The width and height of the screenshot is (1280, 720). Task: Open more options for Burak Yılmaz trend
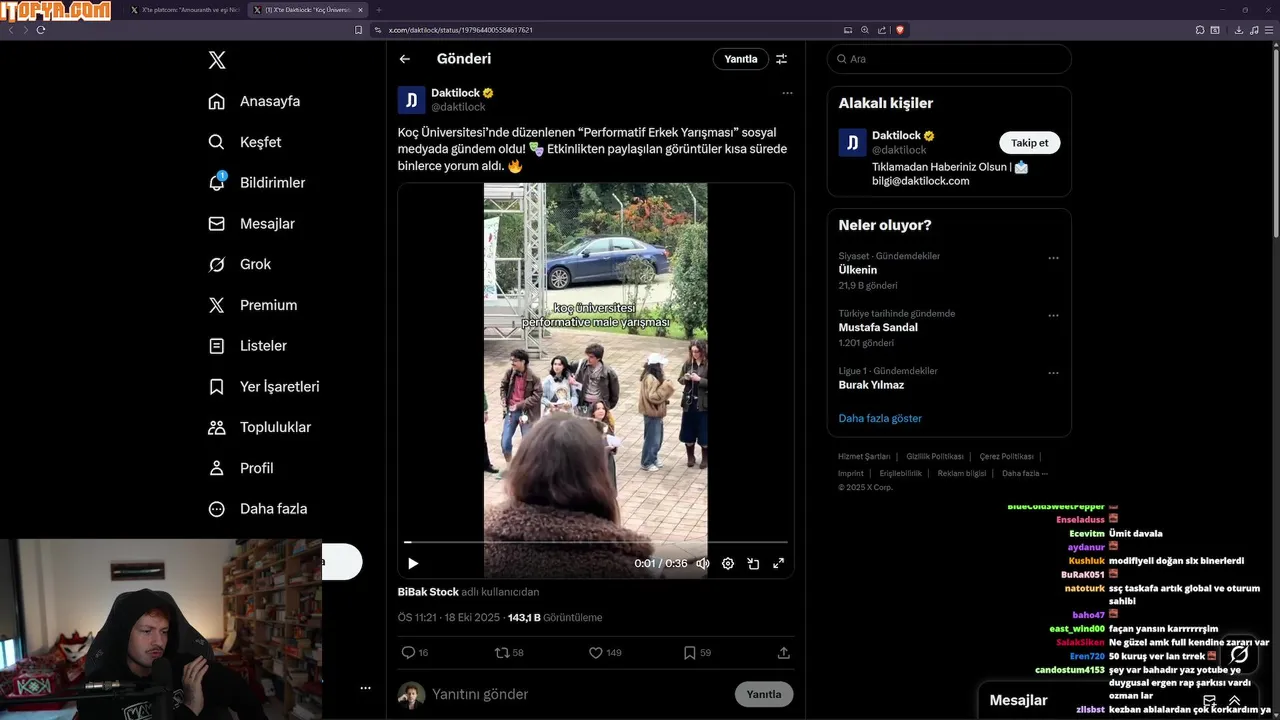click(1053, 373)
